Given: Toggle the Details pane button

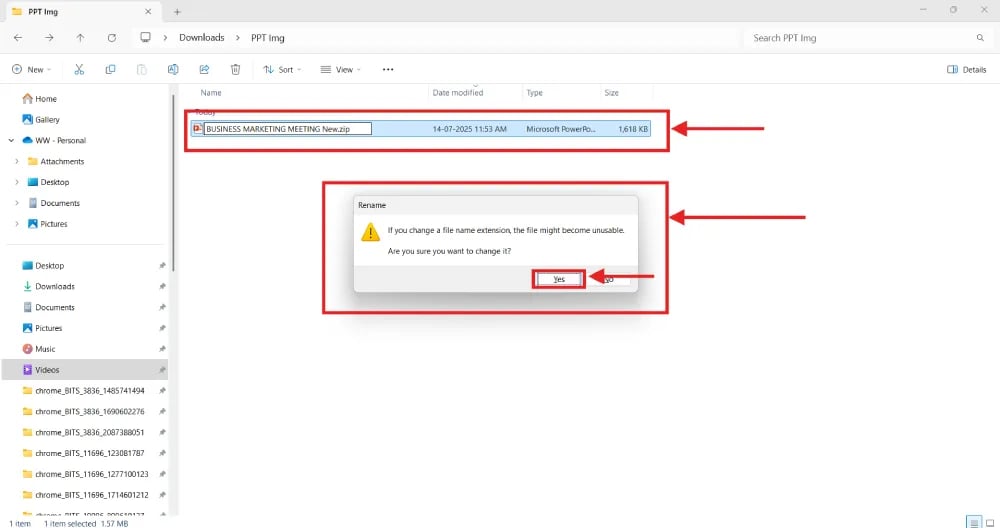Looking at the screenshot, I should coord(967,69).
